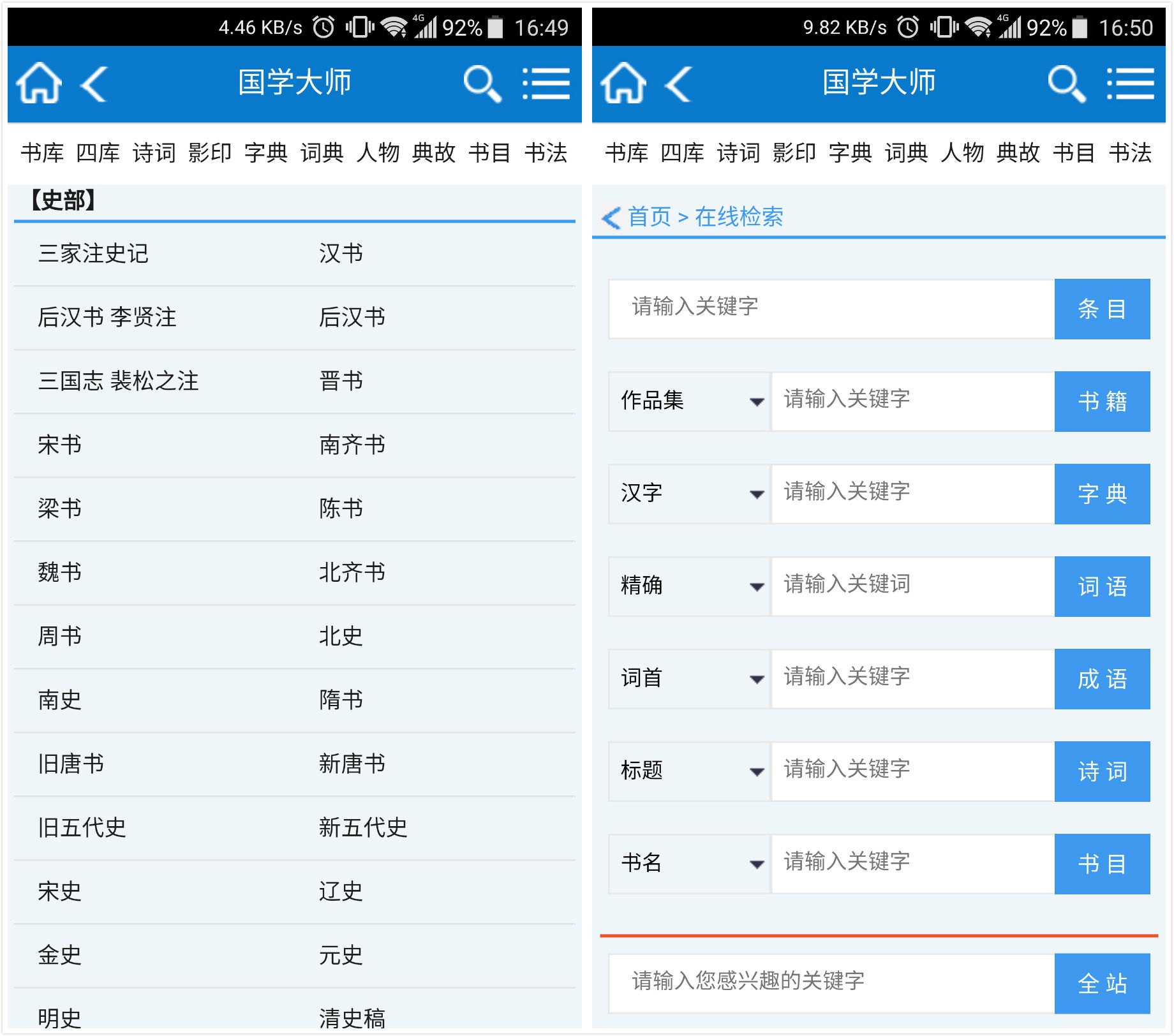Click the 书目 search button

pyautogui.click(x=1102, y=864)
